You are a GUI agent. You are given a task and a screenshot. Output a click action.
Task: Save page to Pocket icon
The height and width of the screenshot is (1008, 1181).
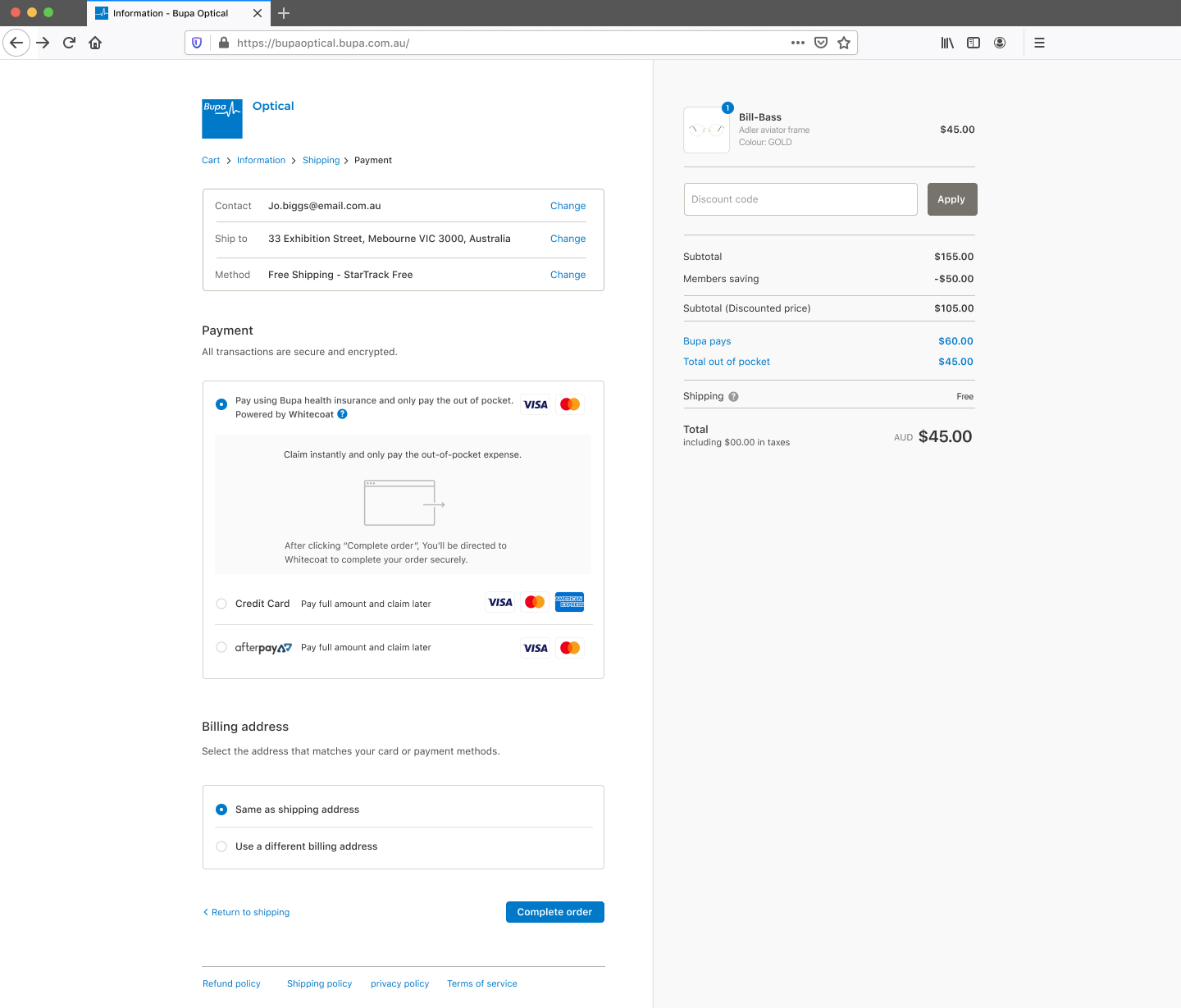point(821,43)
